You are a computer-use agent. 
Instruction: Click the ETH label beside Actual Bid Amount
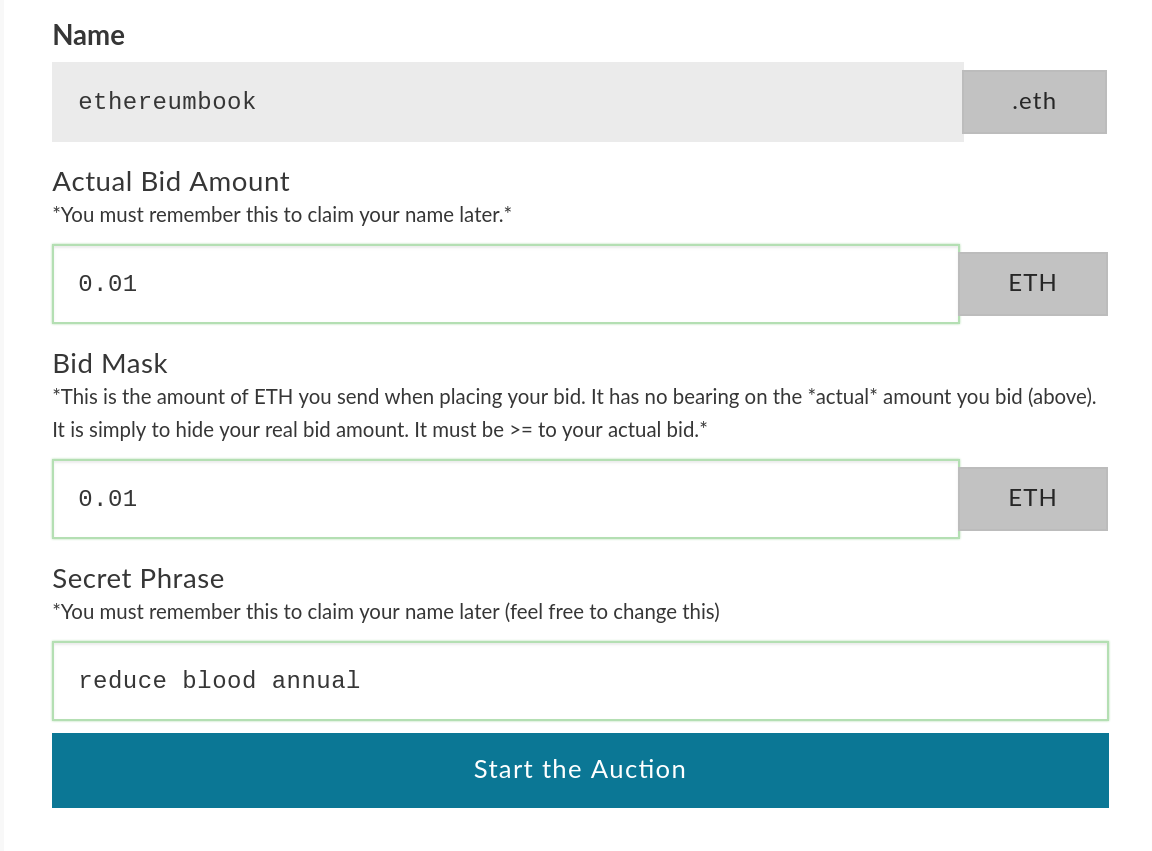click(x=1033, y=283)
